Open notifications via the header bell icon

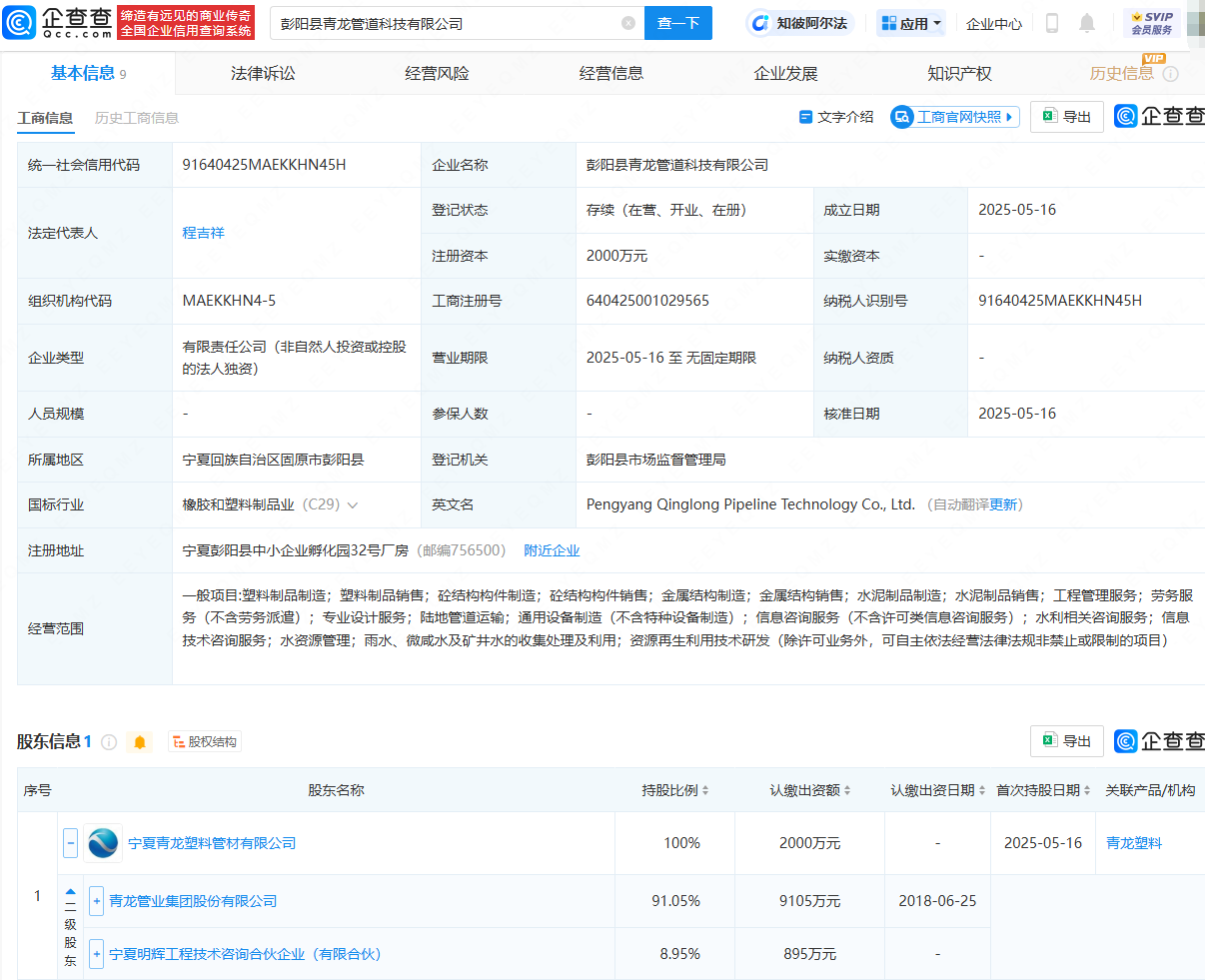(x=1087, y=23)
